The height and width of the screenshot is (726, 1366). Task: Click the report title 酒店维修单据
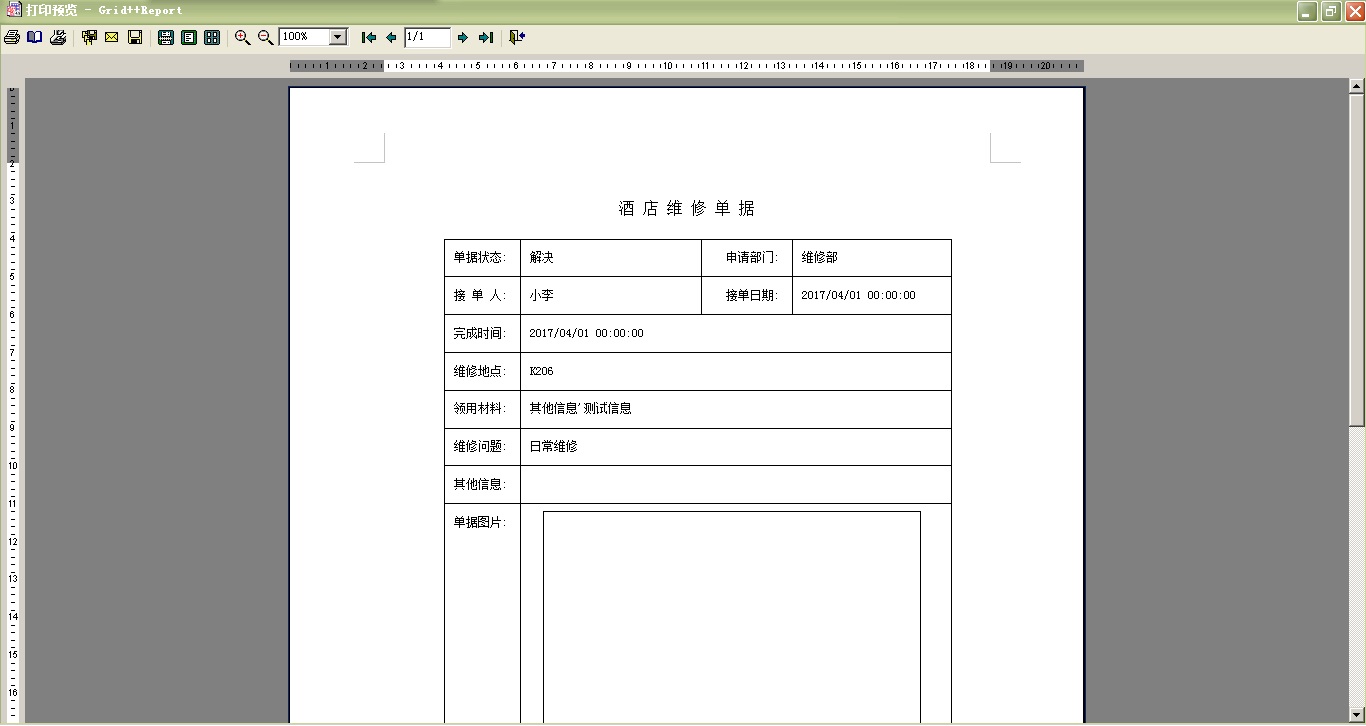pyautogui.click(x=687, y=209)
